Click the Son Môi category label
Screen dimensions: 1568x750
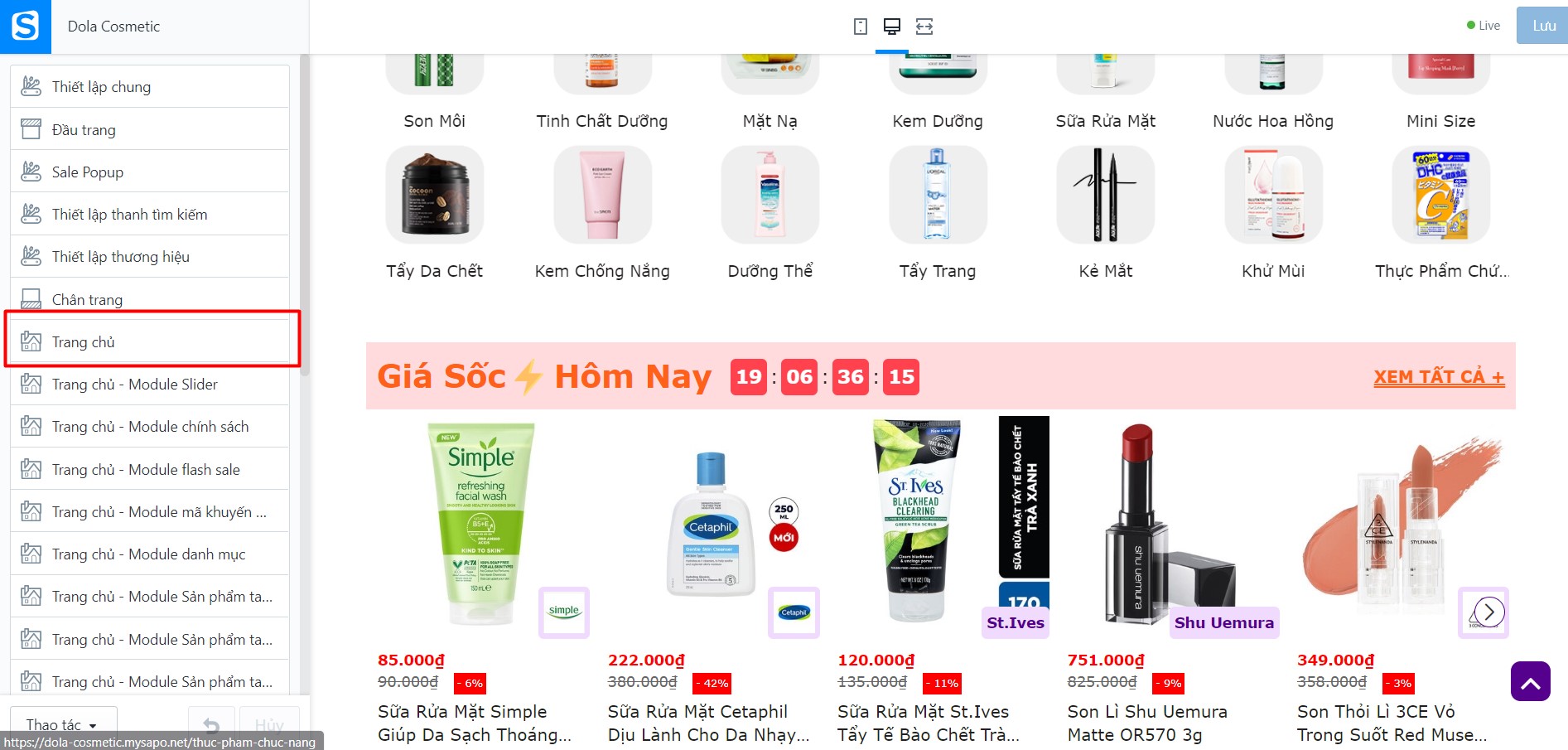434,121
